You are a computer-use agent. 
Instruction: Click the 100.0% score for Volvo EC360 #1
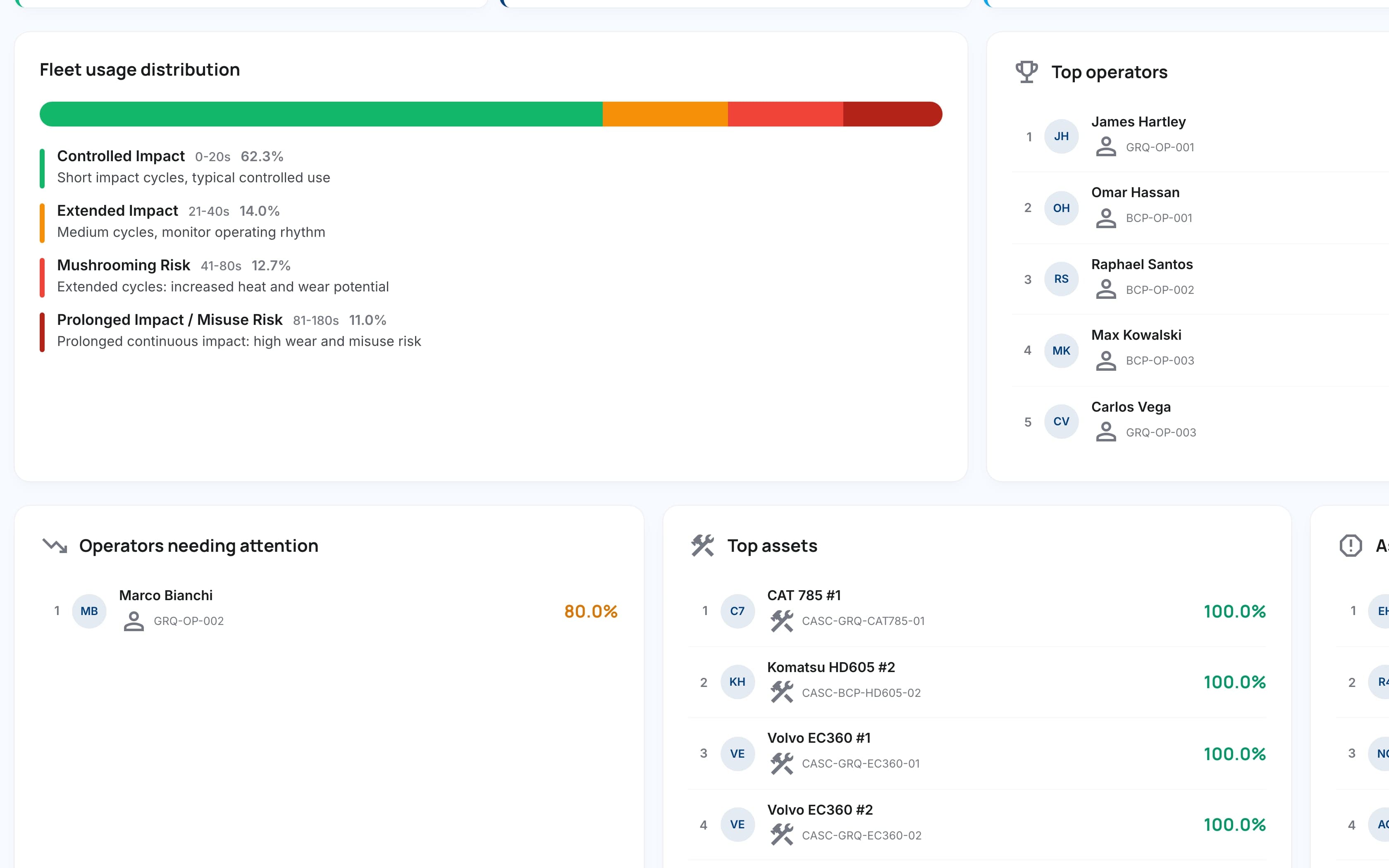[x=1235, y=754]
